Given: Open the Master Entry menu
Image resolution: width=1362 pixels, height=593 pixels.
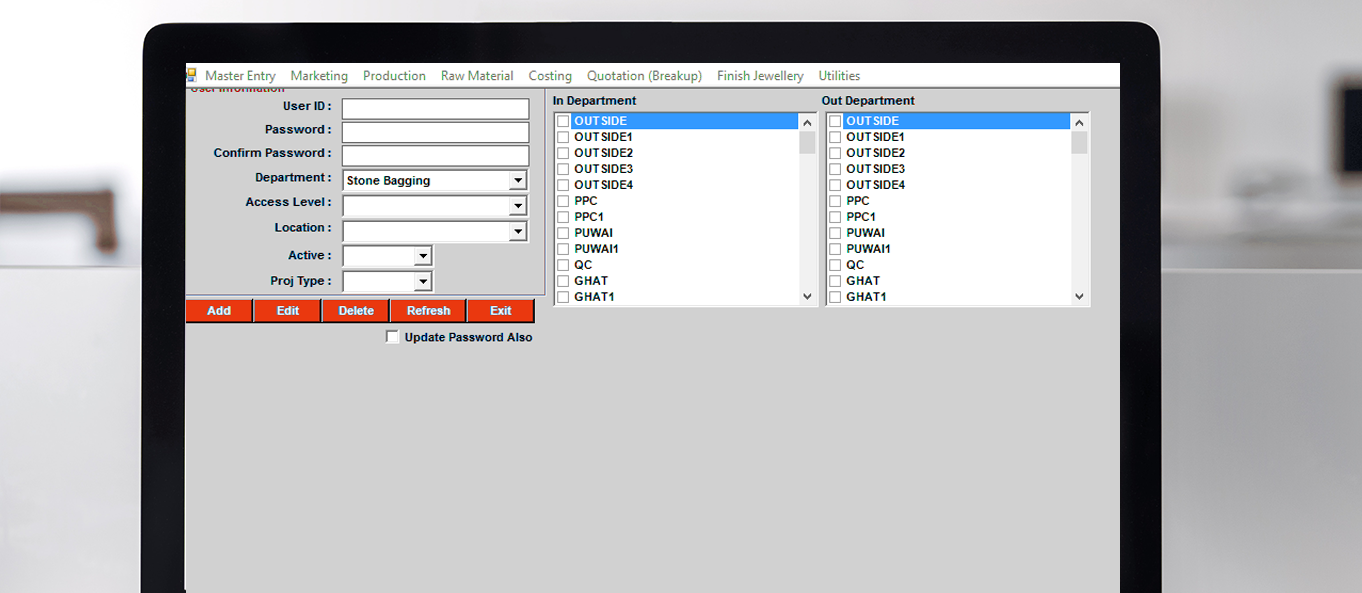Looking at the screenshot, I should pos(240,76).
